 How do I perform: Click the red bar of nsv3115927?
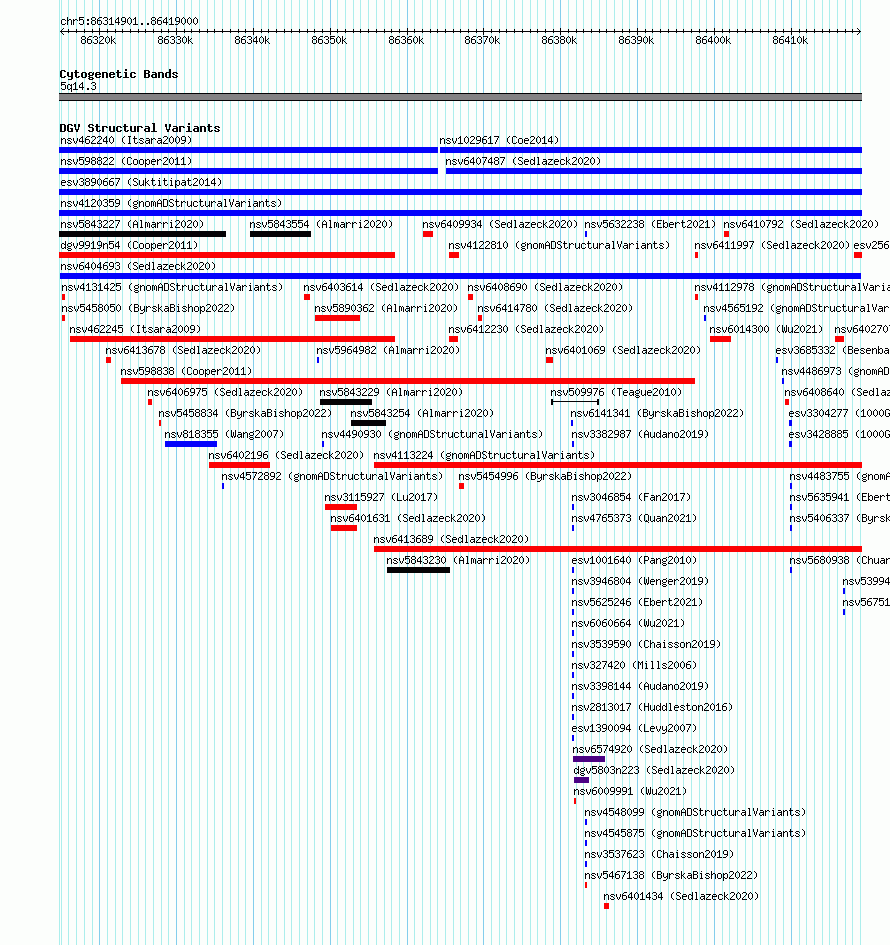pos(340,507)
